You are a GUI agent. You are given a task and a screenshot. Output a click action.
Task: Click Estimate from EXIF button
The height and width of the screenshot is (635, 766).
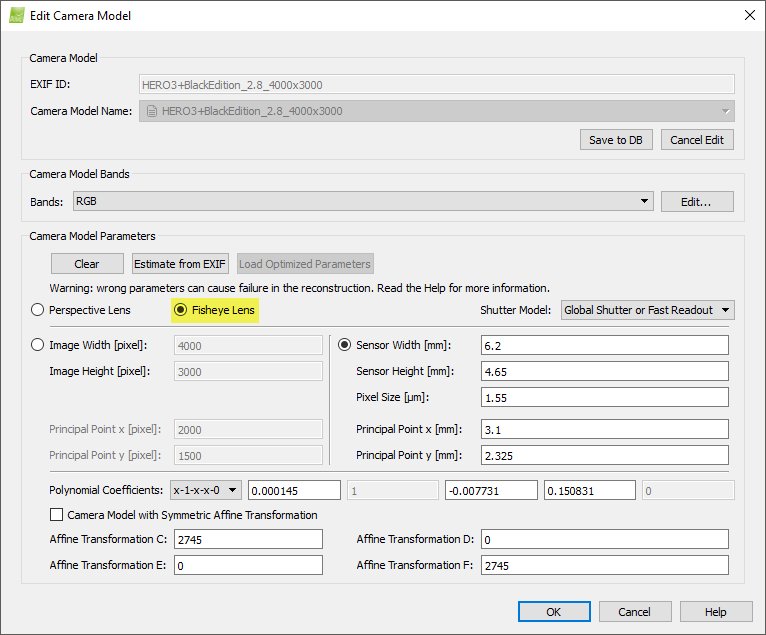(x=180, y=264)
